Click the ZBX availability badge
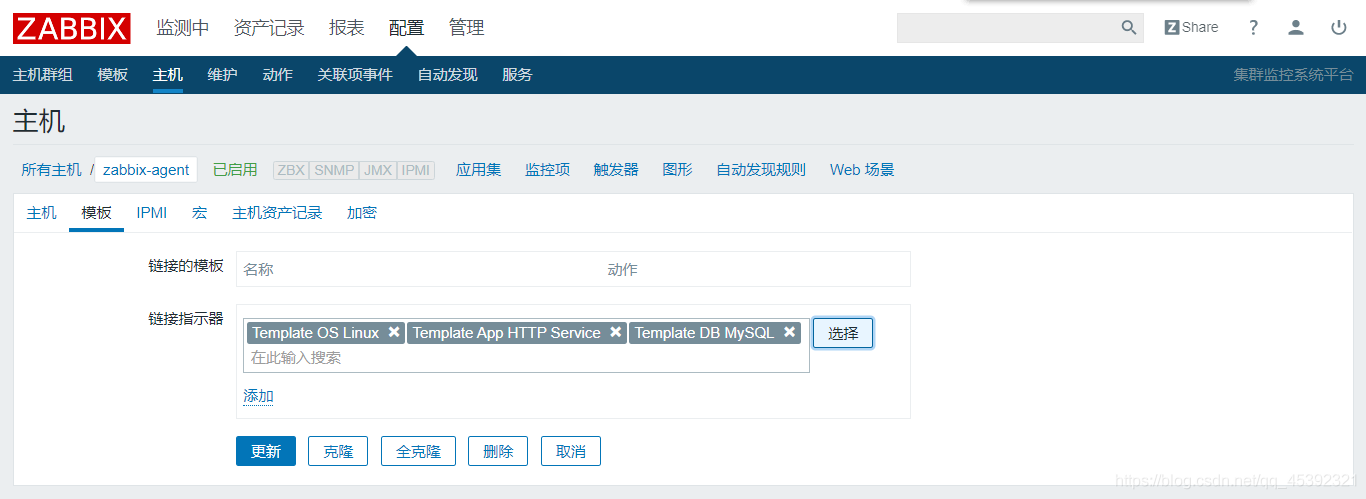1366x499 pixels. [291, 170]
